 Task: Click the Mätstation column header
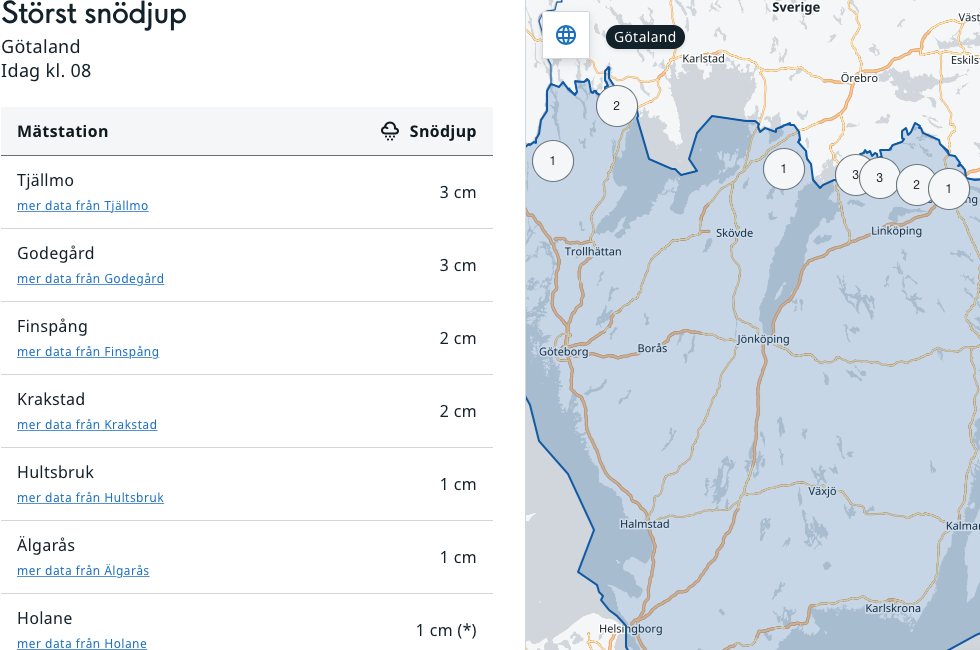click(63, 132)
